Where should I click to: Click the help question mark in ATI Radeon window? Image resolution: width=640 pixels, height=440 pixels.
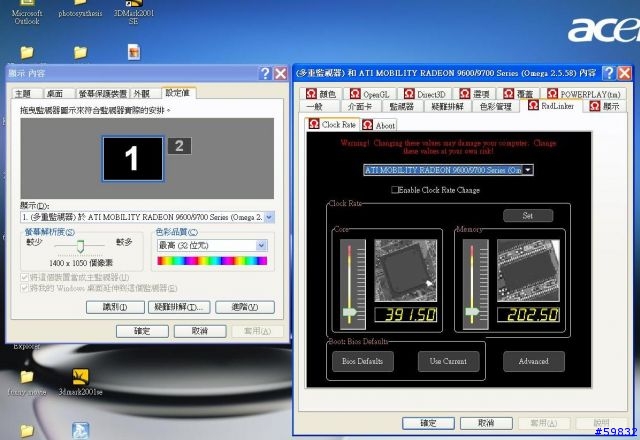point(609,73)
